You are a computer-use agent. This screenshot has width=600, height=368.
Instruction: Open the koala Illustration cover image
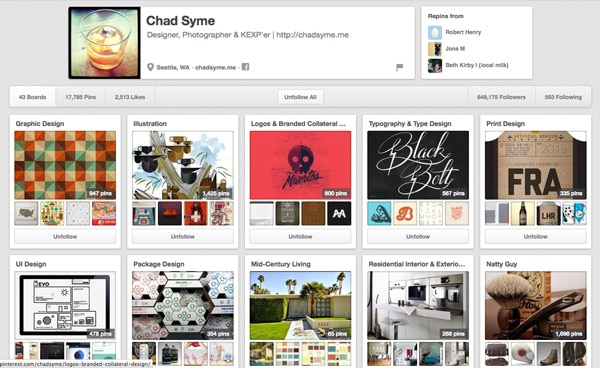coord(183,165)
